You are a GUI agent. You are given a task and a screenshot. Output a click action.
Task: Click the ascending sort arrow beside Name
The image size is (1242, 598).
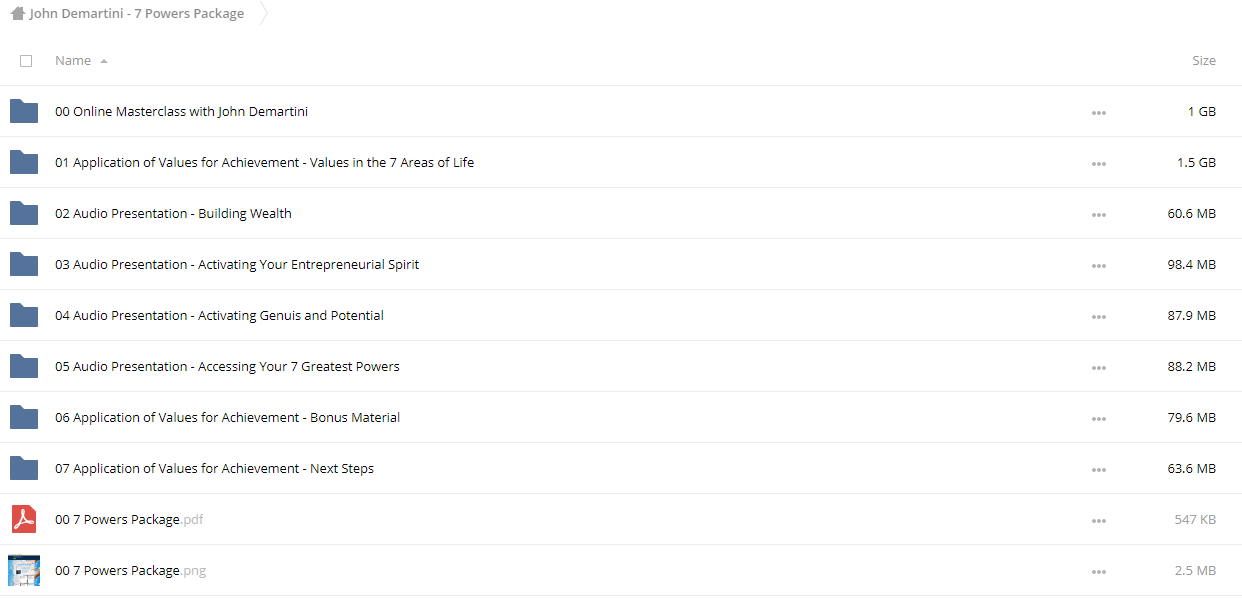[x=104, y=62]
